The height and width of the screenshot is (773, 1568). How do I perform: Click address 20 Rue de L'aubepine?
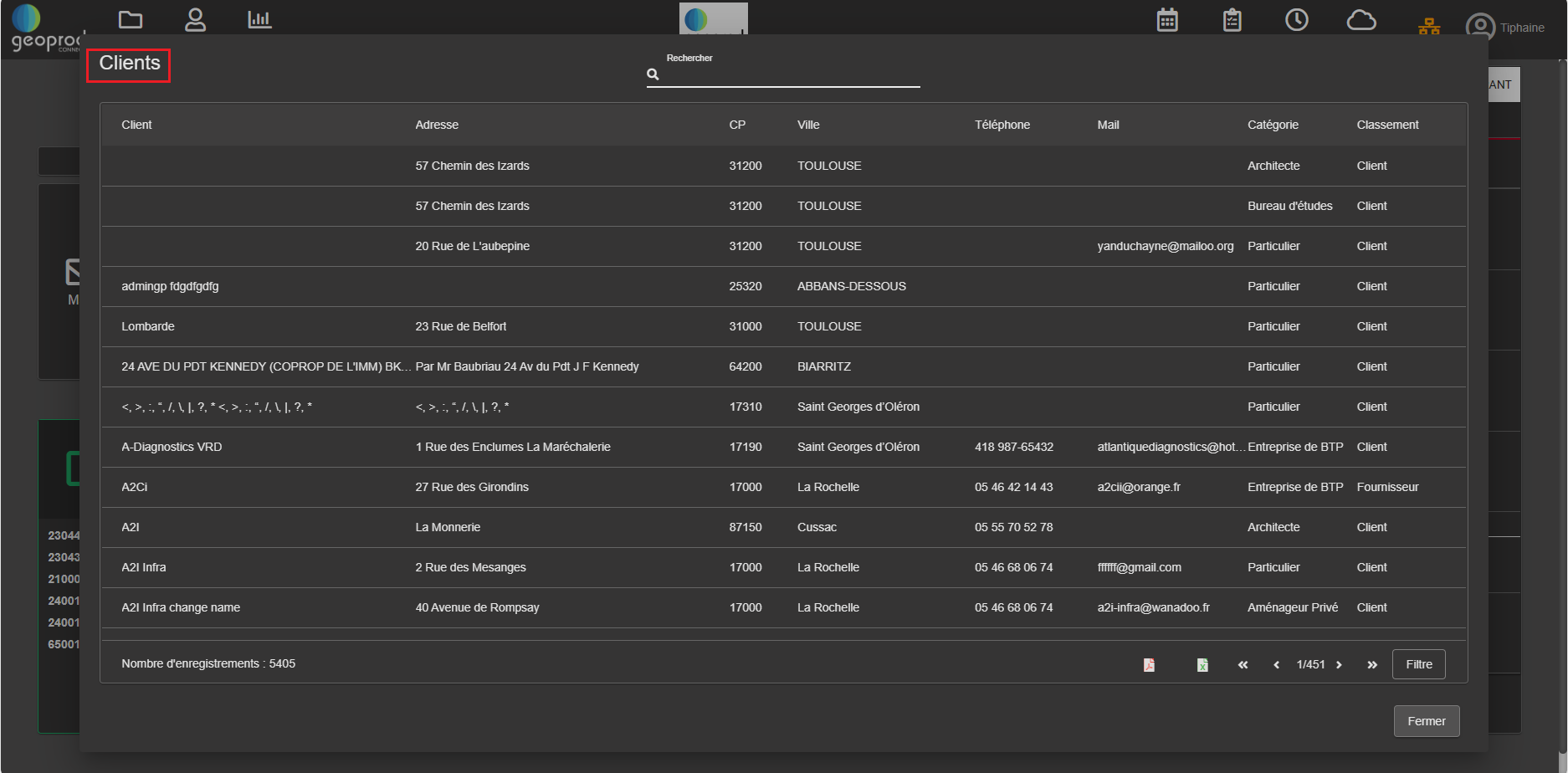(472, 246)
